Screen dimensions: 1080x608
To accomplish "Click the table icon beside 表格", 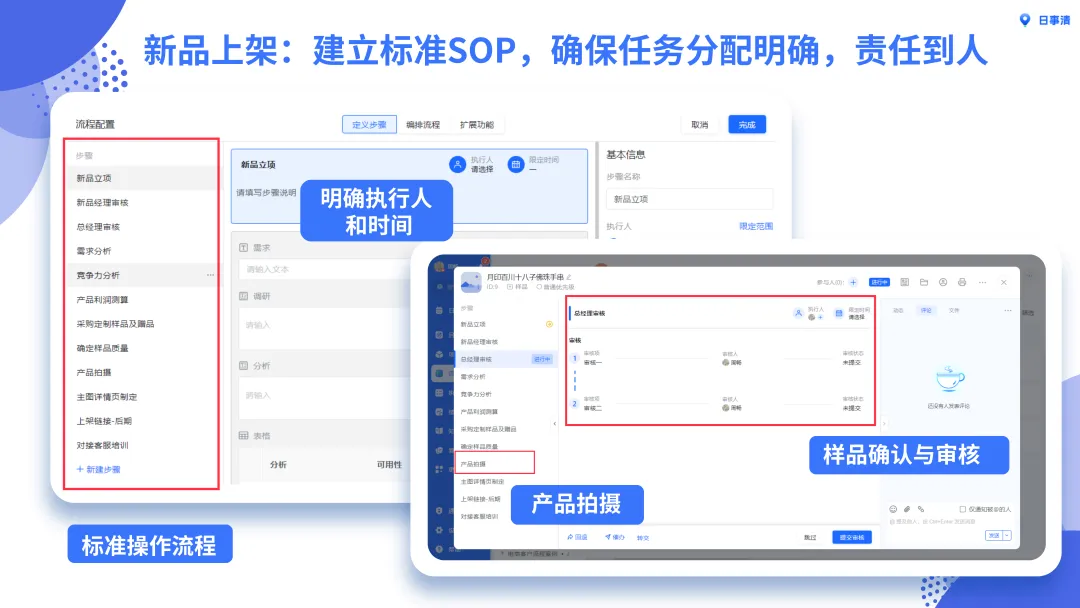I will click(243, 436).
